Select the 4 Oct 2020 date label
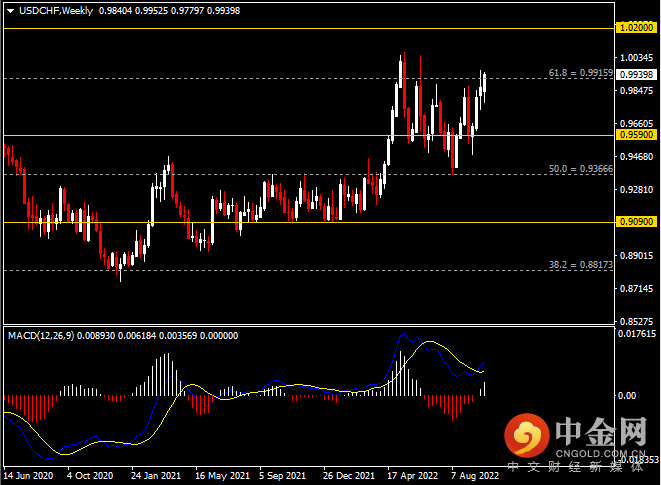Image resolution: width=661 pixels, height=485 pixels. coord(90,476)
